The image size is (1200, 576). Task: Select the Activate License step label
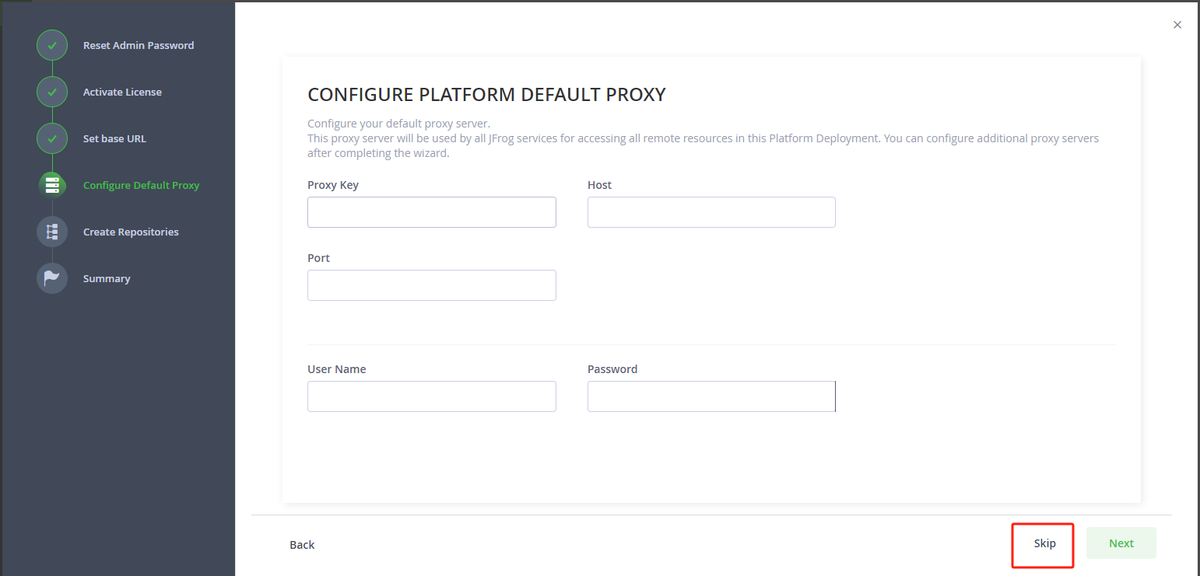(122, 92)
